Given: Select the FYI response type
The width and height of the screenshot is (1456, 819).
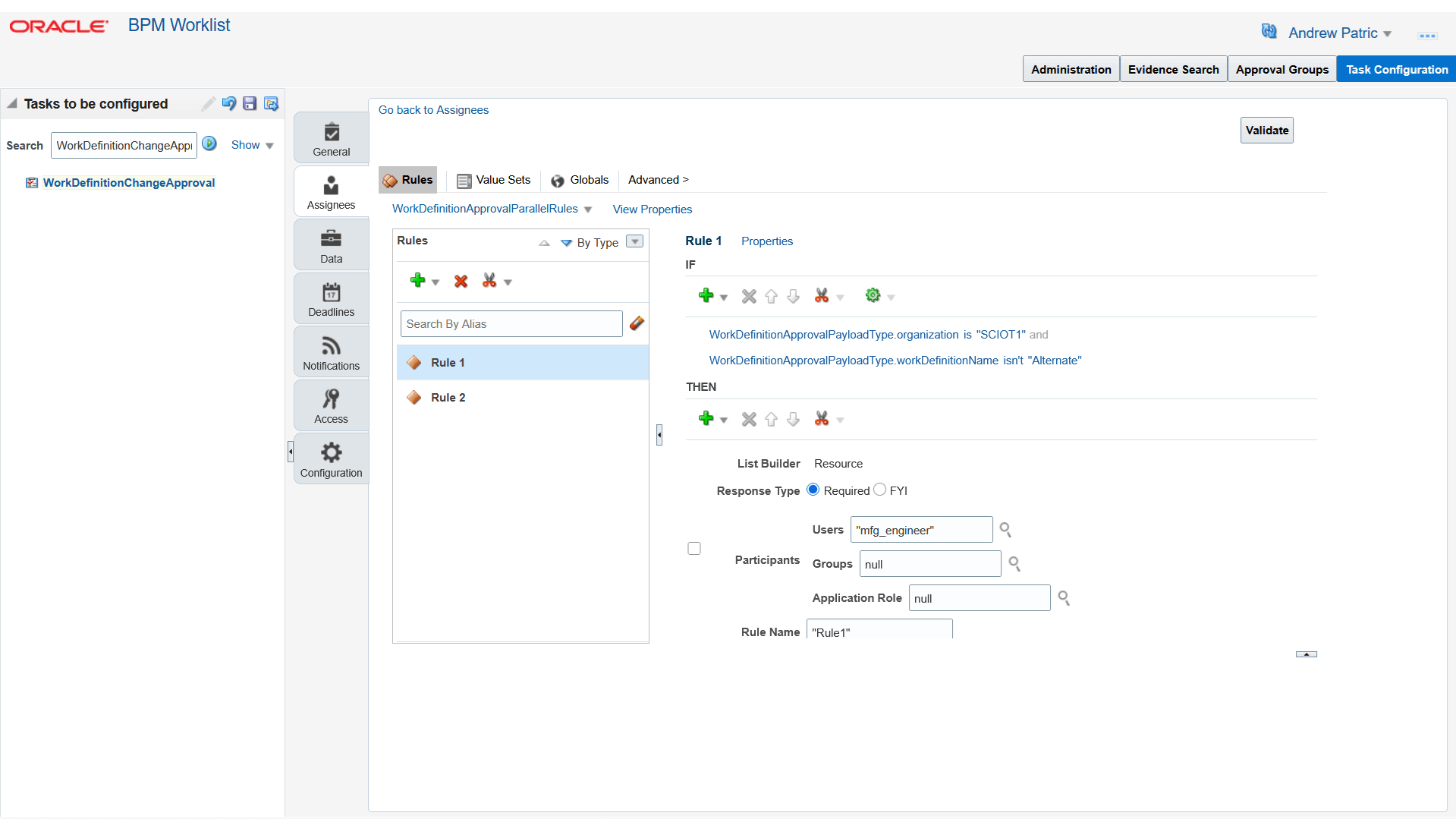Looking at the screenshot, I should (879, 490).
